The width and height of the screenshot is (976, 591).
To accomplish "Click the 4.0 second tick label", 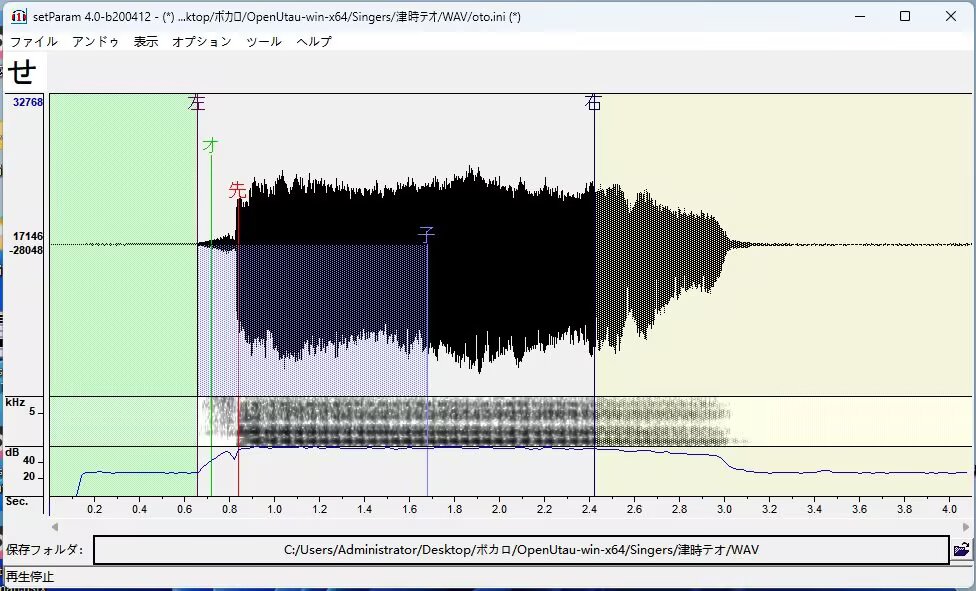I will tap(949, 509).
